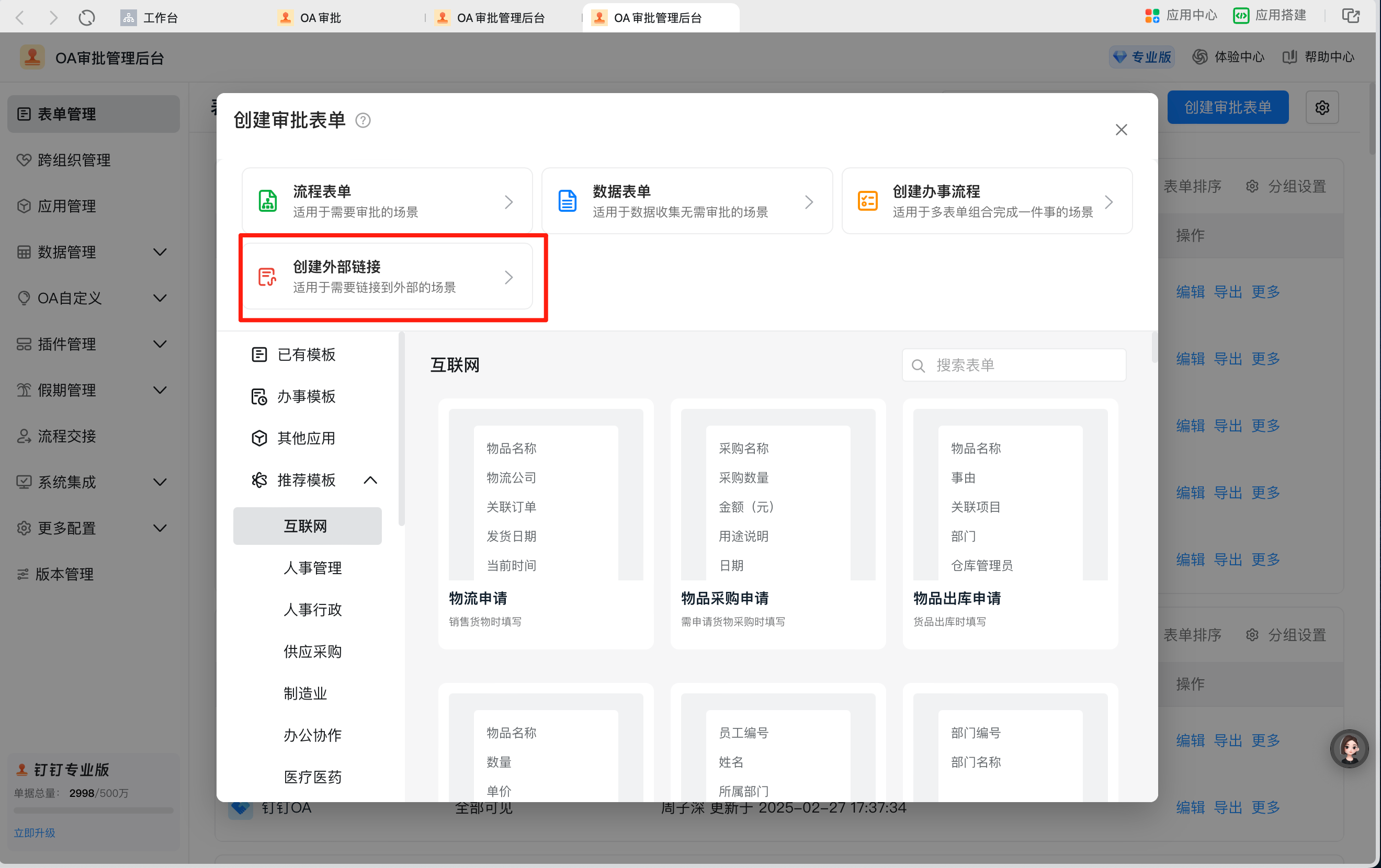The width and height of the screenshot is (1381, 868).
Task: Select 其他应用 in the template list
Action: pos(308,438)
